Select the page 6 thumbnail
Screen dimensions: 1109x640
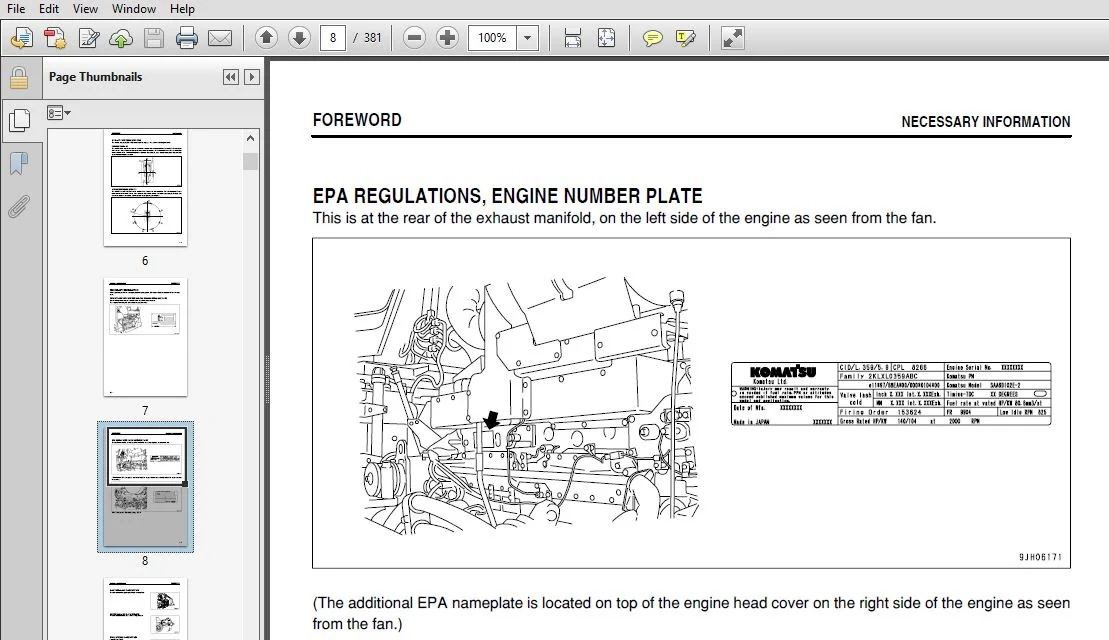pyautogui.click(x=146, y=188)
